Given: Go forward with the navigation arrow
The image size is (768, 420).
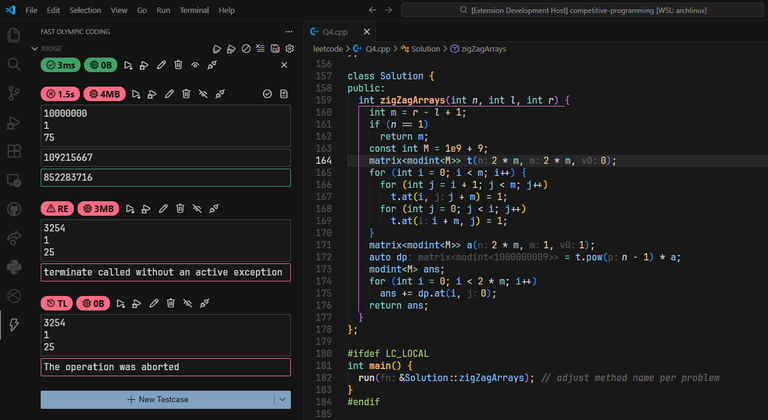Looking at the screenshot, I should coord(388,10).
